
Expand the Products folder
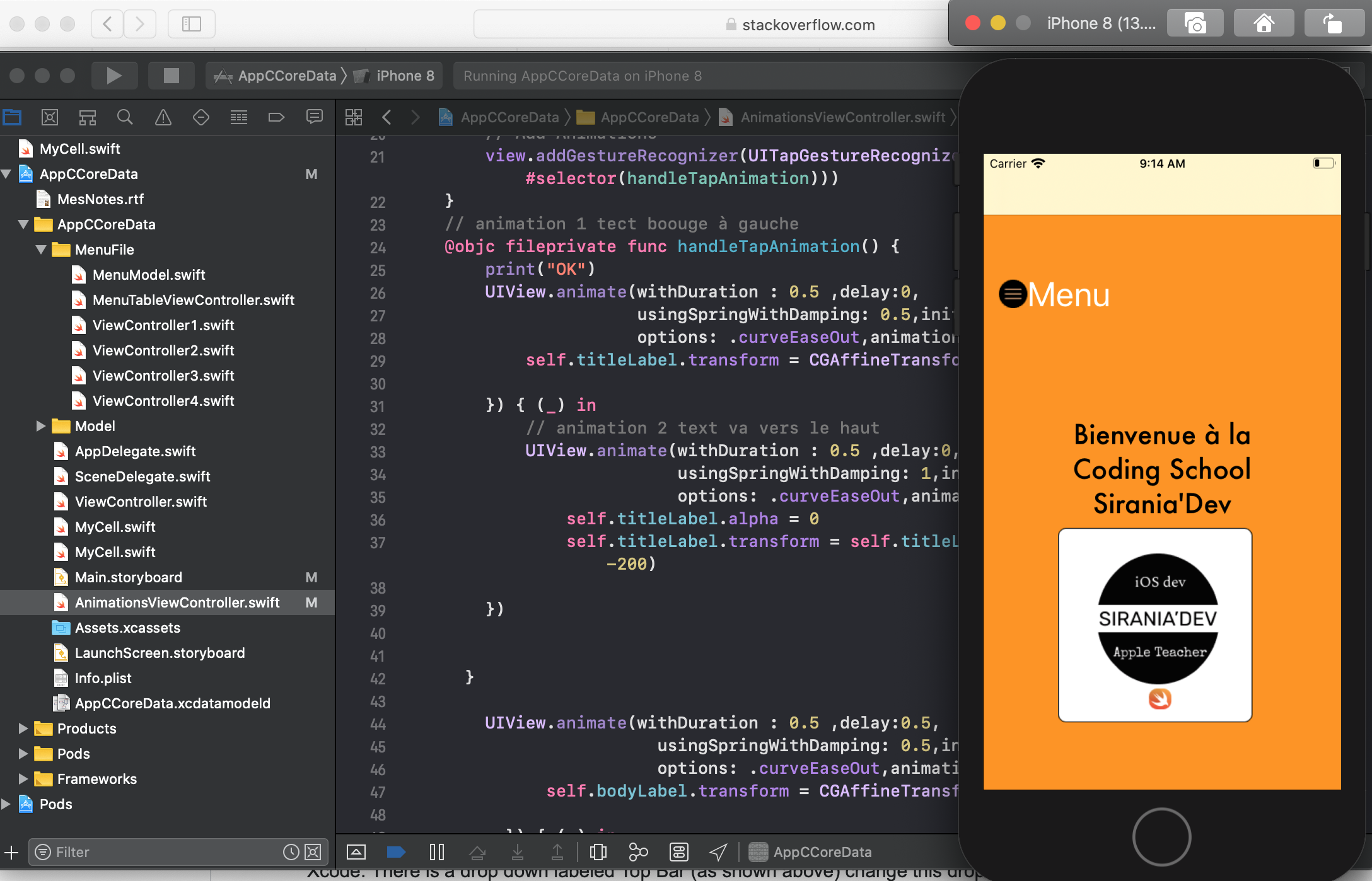pos(23,728)
